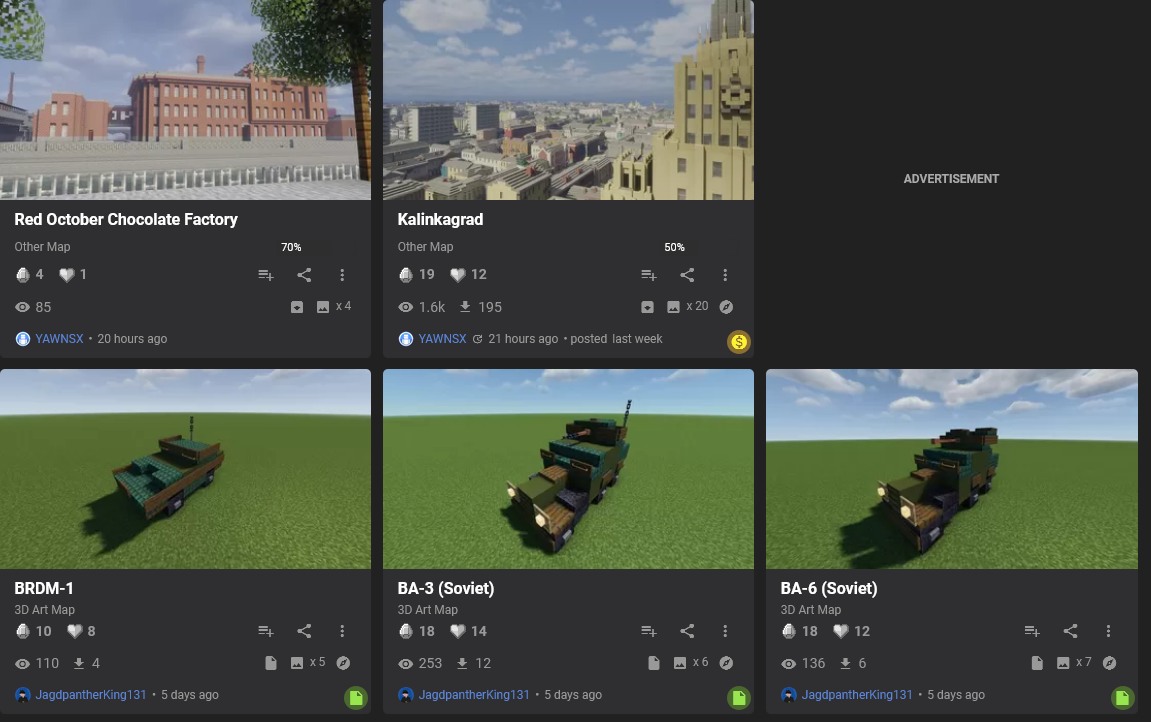Viewport: 1151px width, 722px height.
Task: Click compass icon on Kalinkagrad card
Action: tap(726, 307)
